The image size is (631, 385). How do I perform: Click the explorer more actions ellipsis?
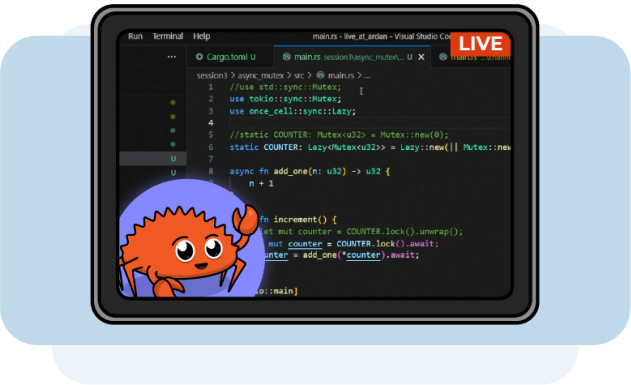(172, 57)
